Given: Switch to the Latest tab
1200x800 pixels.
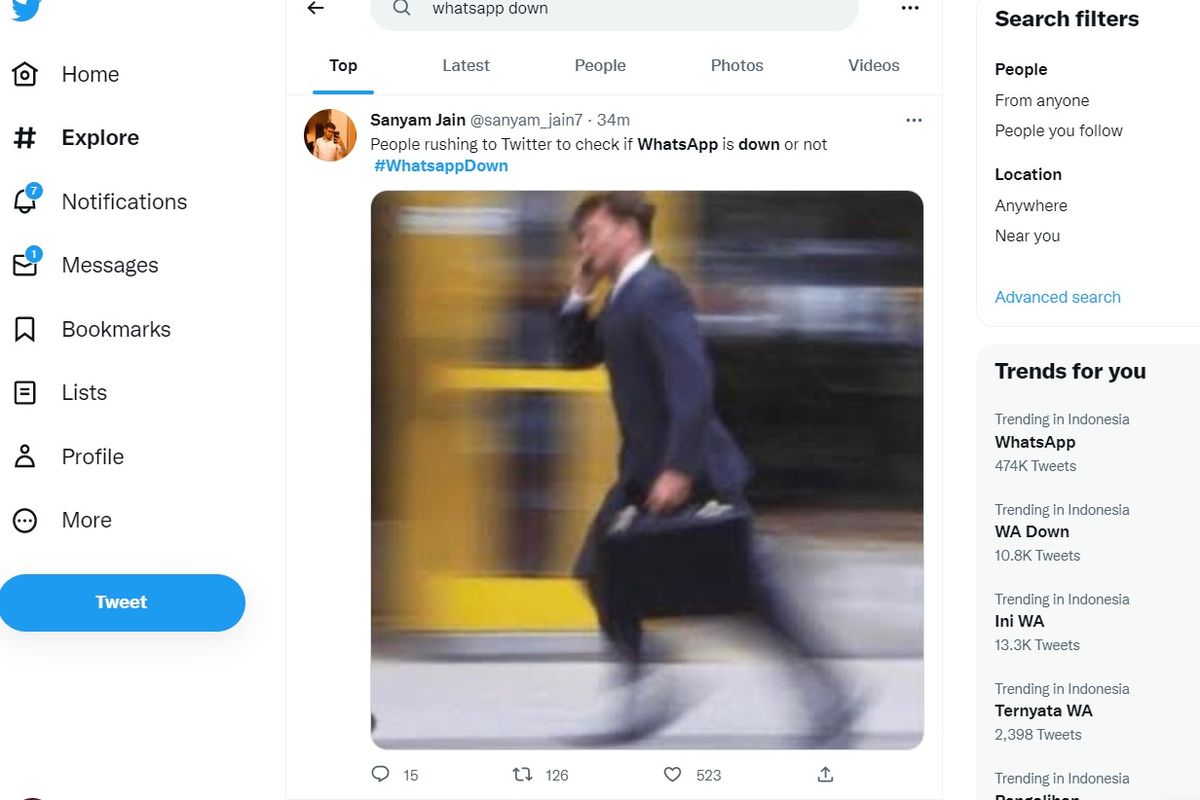Looking at the screenshot, I should [465, 65].
